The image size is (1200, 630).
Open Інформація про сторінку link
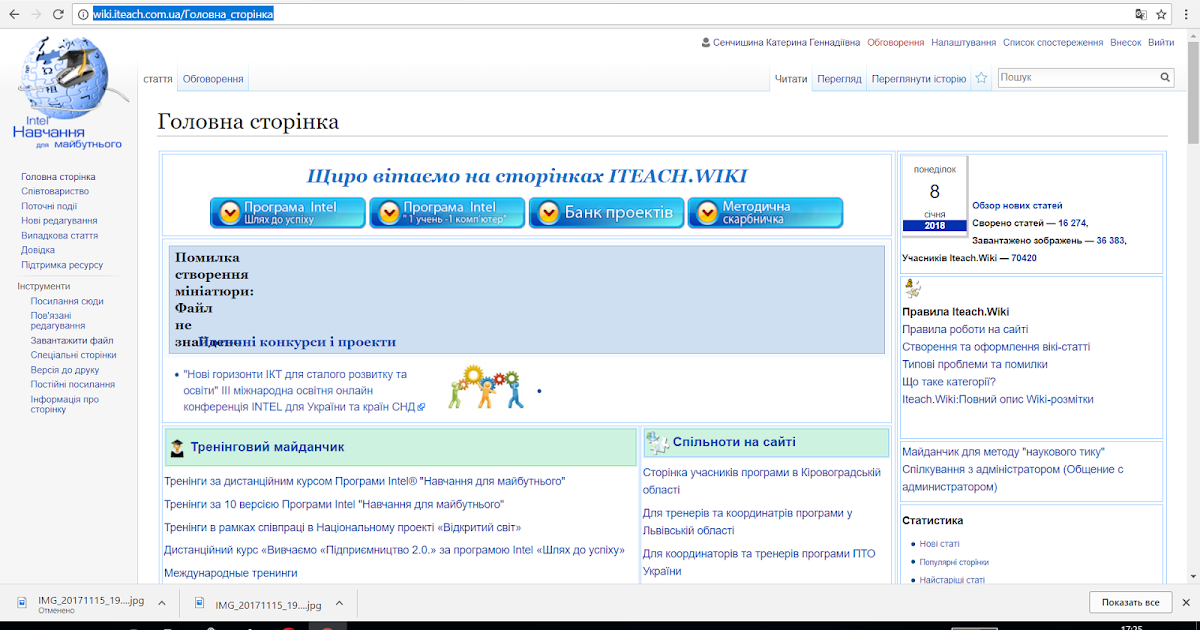[x=64, y=404]
